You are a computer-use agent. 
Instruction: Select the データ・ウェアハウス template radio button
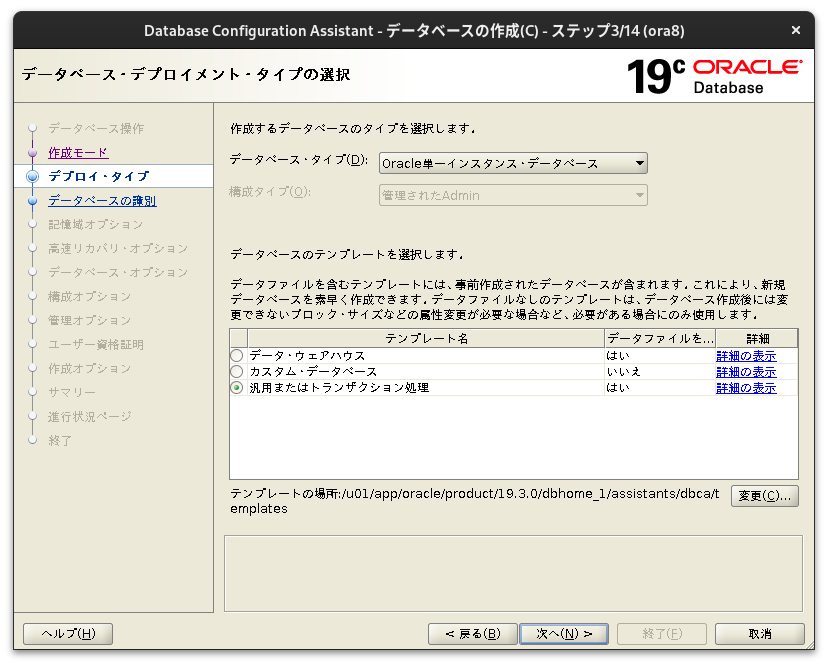point(234,355)
